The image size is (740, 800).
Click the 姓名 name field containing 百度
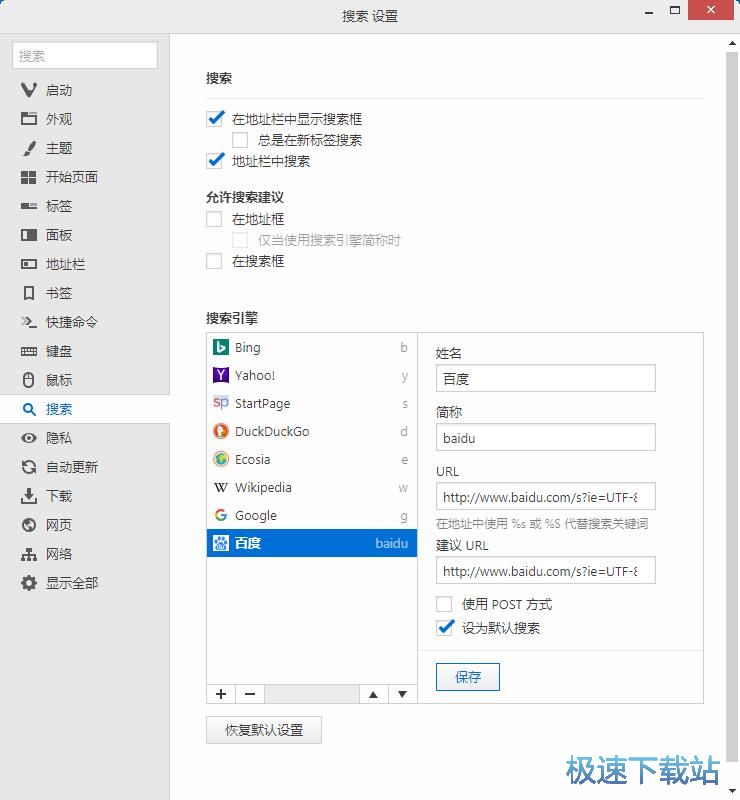coord(546,378)
